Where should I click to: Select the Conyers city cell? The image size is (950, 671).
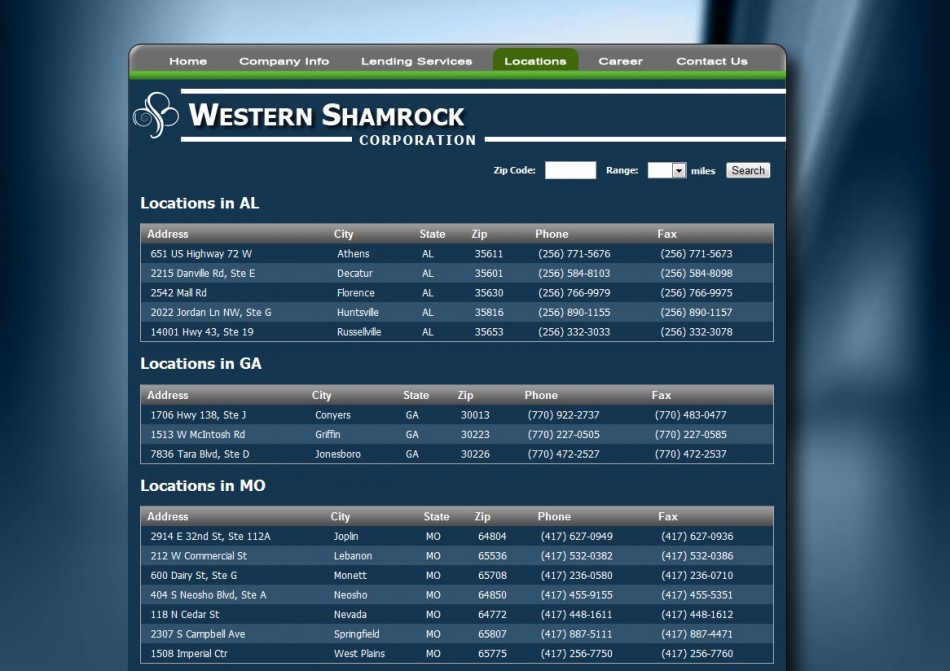(x=333, y=415)
